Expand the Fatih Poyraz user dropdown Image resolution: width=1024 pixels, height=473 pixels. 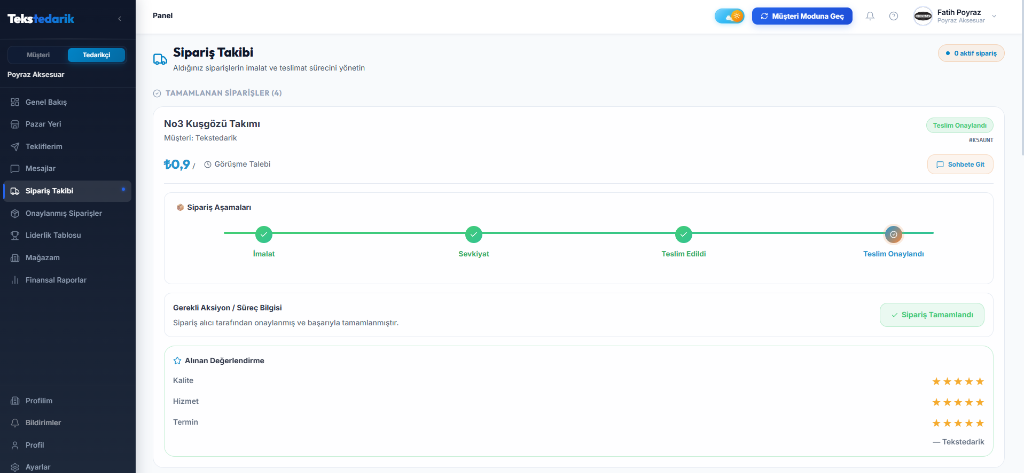(x=994, y=16)
